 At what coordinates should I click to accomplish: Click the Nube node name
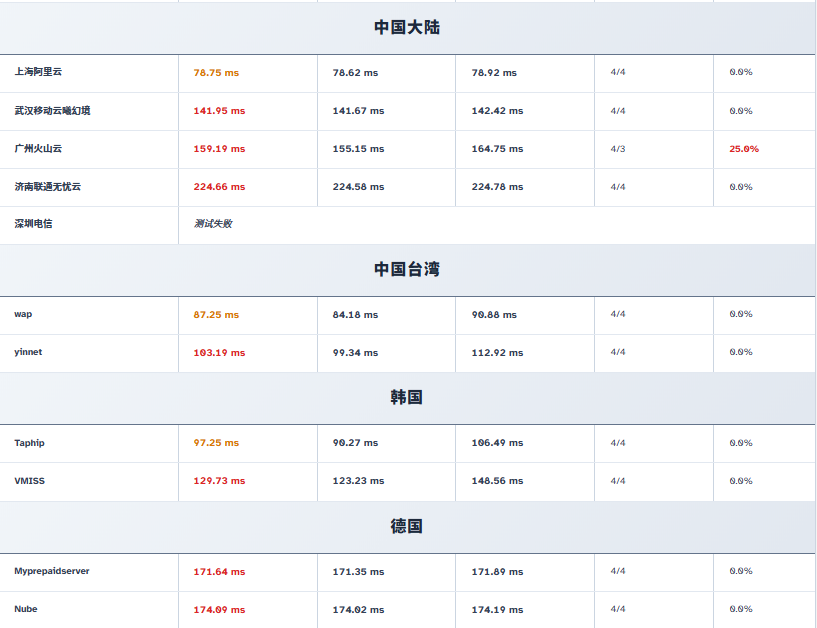pyautogui.click(x=26, y=609)
